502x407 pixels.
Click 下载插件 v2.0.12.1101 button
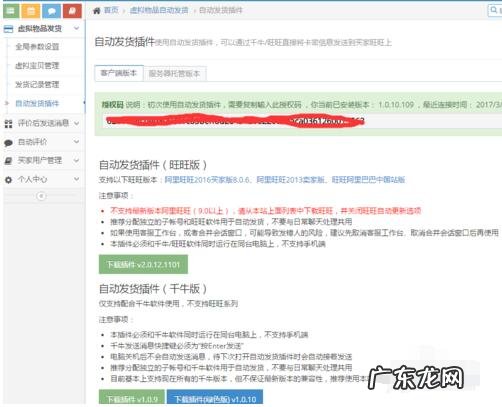tap(143, 265)
